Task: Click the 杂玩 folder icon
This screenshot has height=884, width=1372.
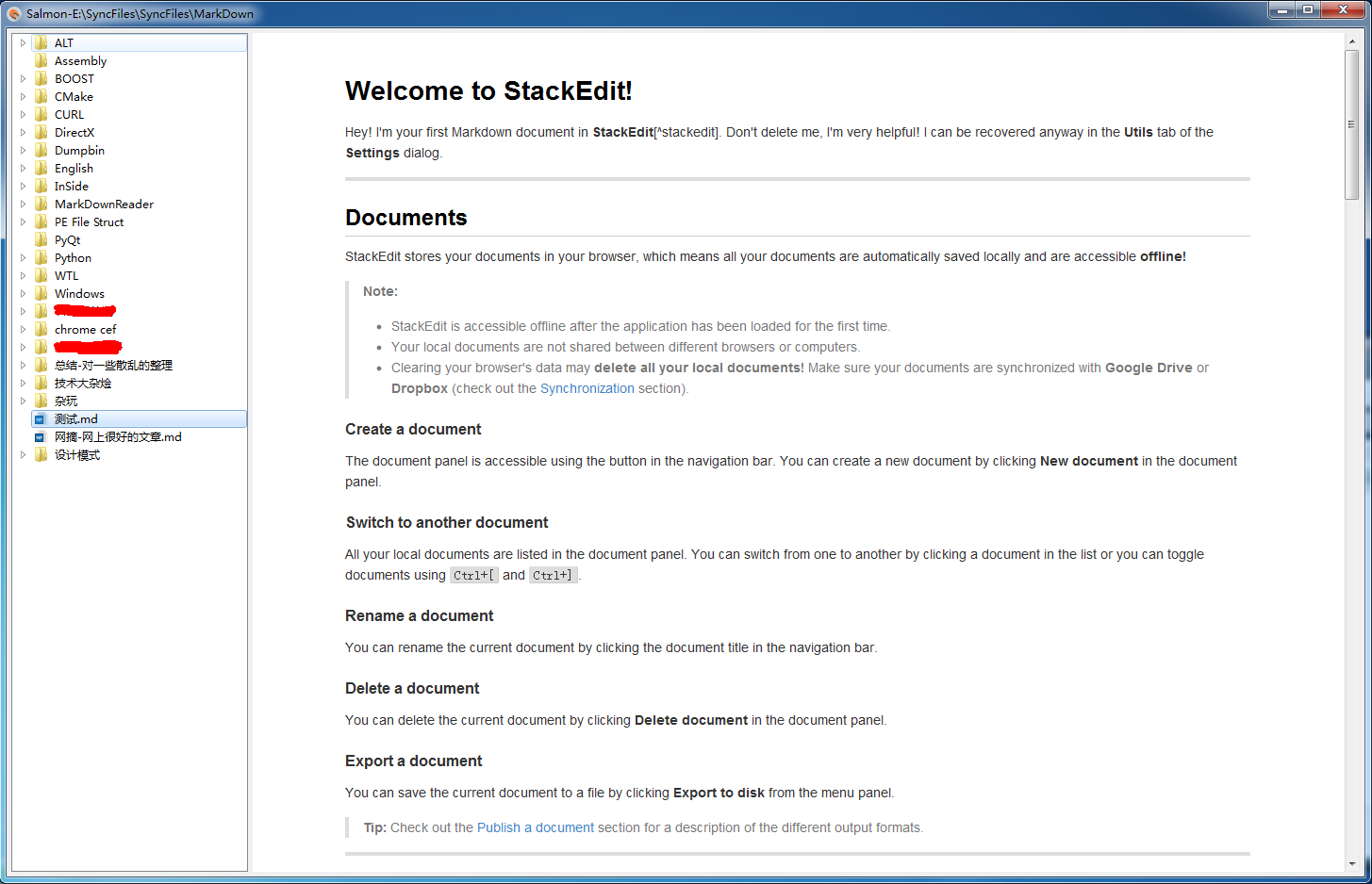Action: click(x=41, y=401)
